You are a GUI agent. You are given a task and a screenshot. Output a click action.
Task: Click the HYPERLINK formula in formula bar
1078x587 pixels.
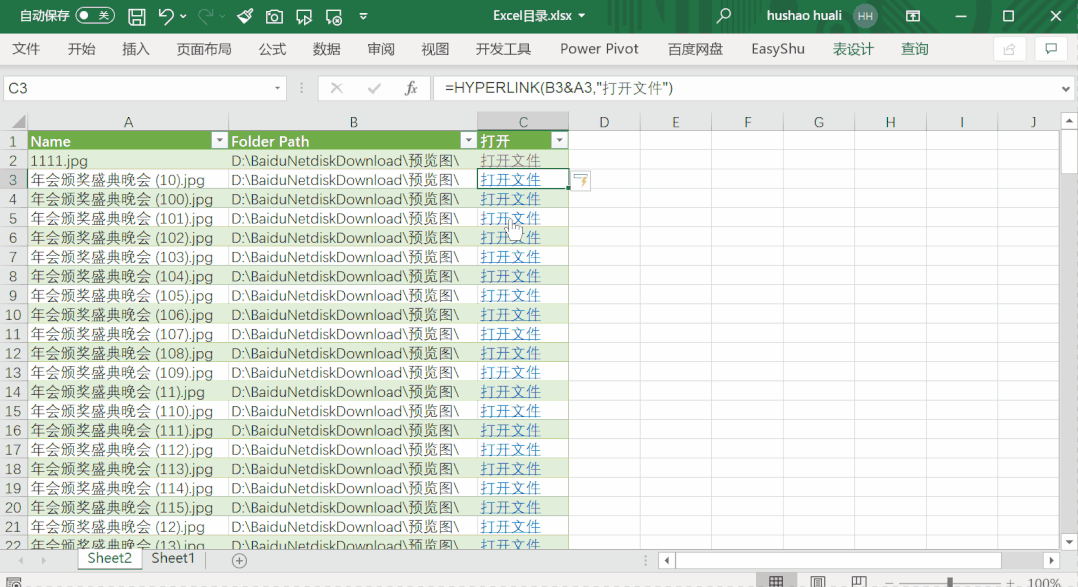pyautogui.click(x=558, y=88)
